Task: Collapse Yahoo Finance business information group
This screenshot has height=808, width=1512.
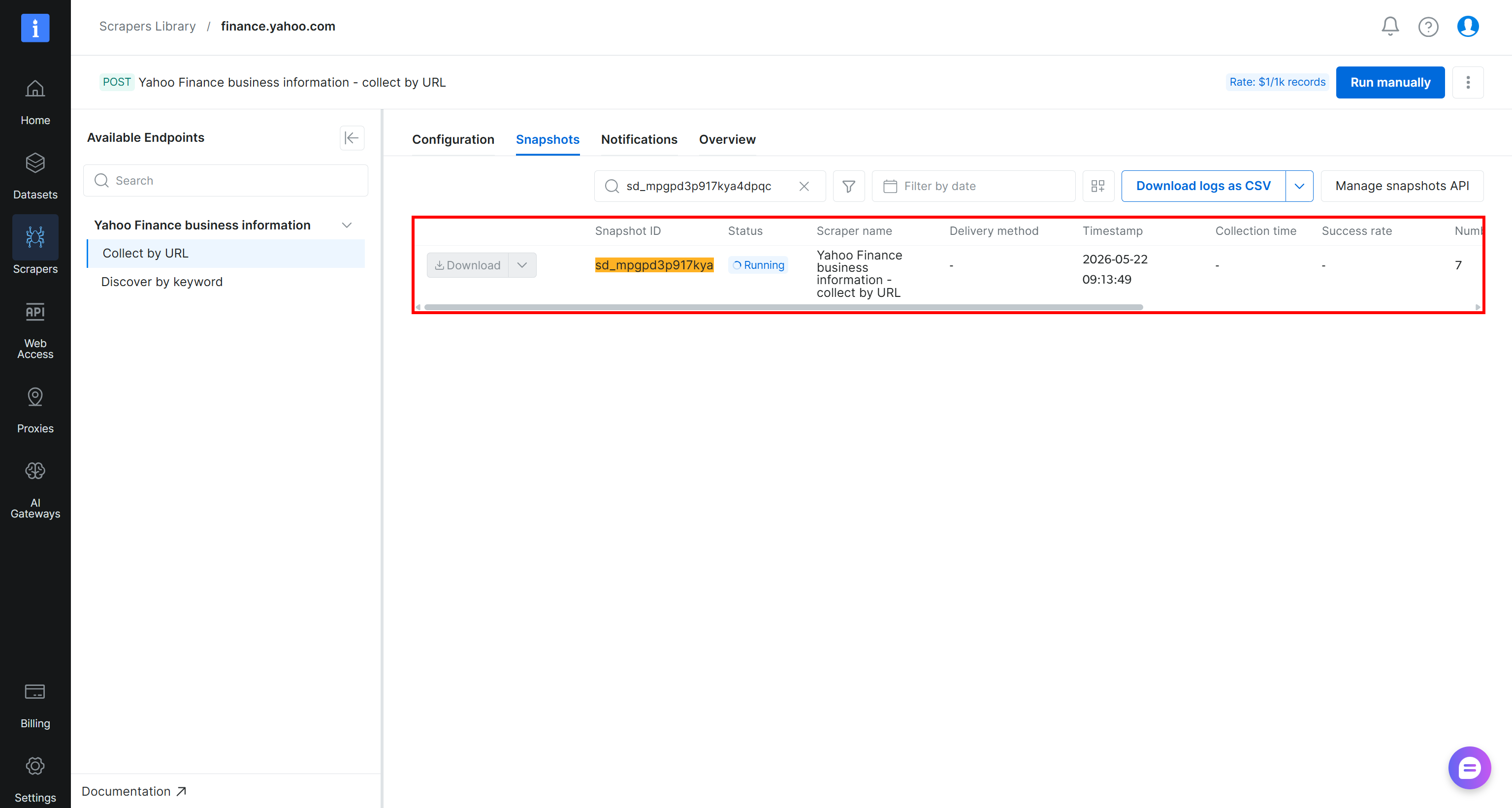Action: coord(347,226)
